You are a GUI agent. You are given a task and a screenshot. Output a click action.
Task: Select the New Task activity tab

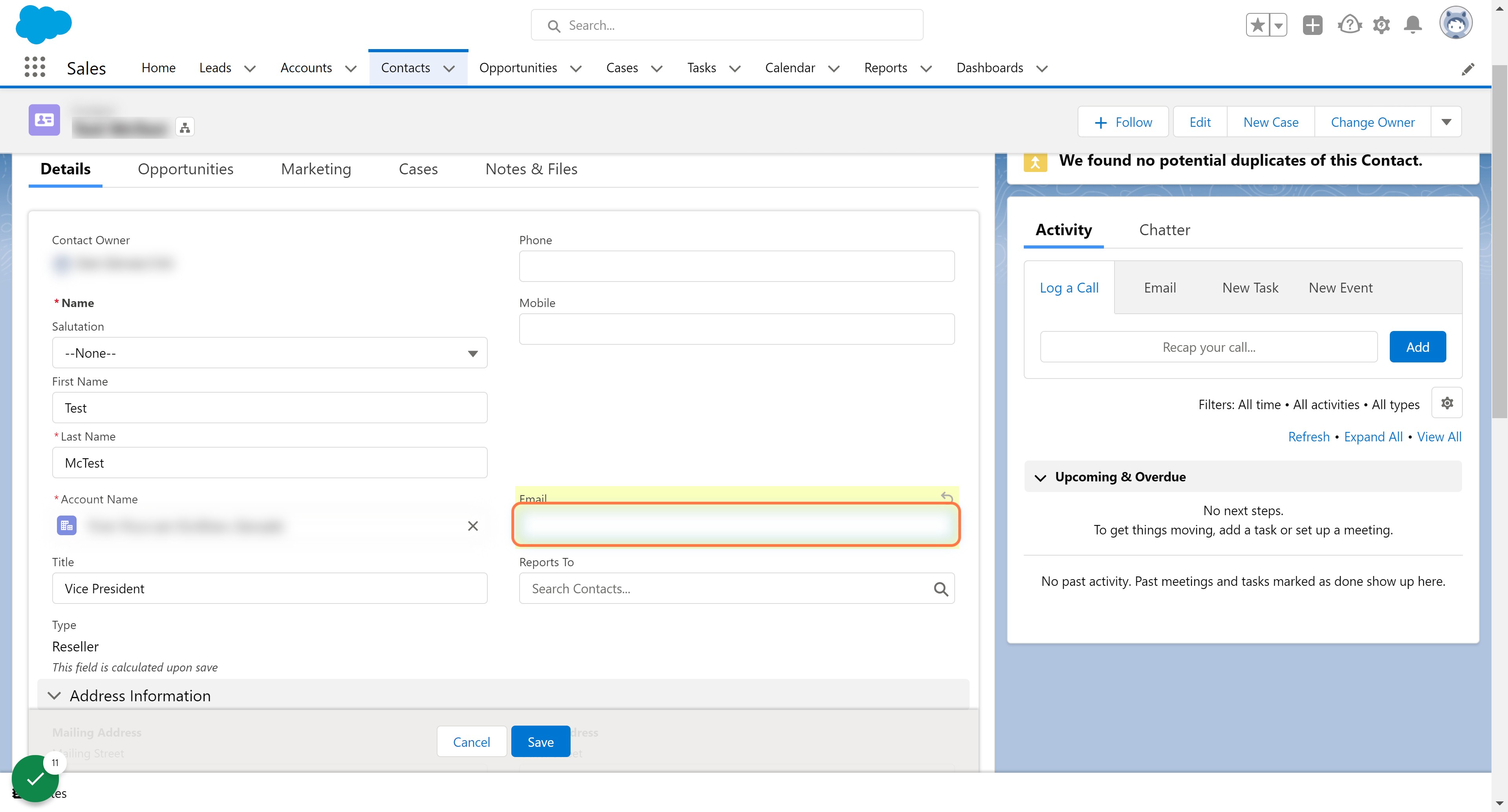pyautogui.click(x=1250, y=288)
